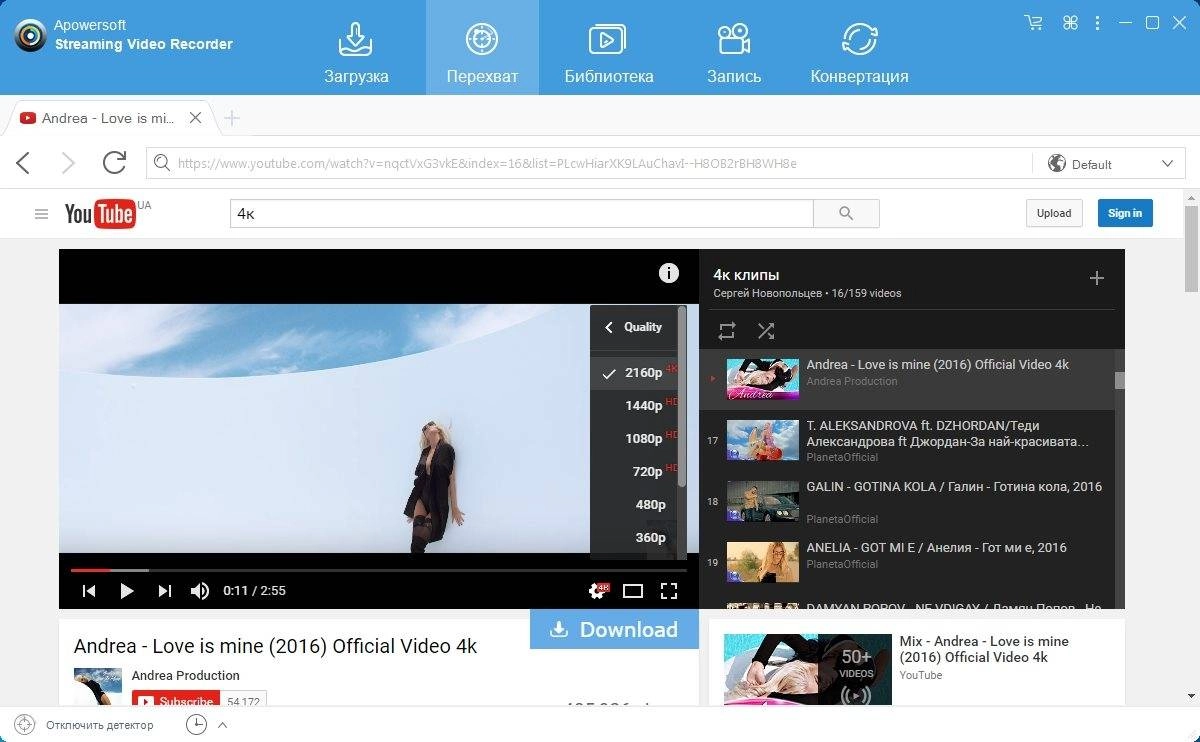The width and height of the screenshot is (1200, 742).
Task: Open the schedule clock icon
Action: click(196, 725)
